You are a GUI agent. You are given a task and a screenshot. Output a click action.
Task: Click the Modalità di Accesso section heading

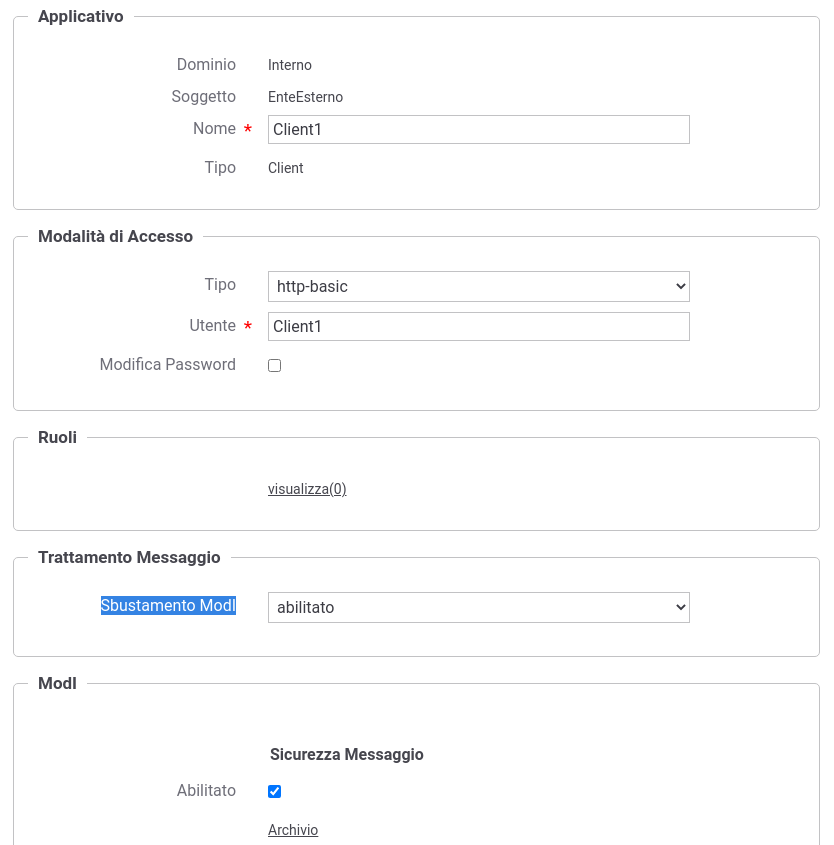click(115, 236)
